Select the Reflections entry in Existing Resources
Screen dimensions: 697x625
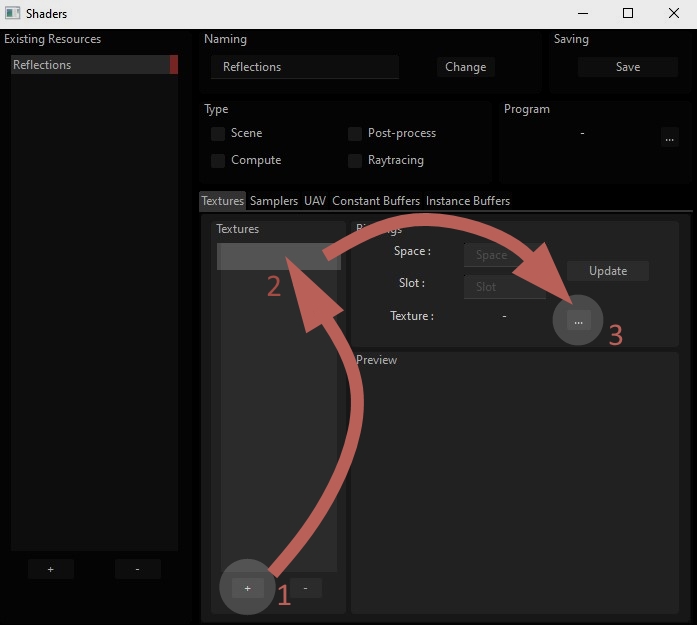point(94,65)
